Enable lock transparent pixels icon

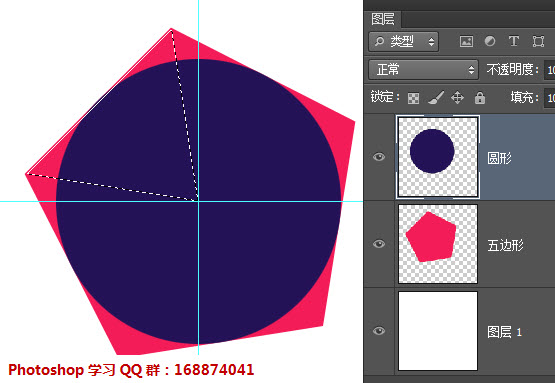tap(413, 98)
